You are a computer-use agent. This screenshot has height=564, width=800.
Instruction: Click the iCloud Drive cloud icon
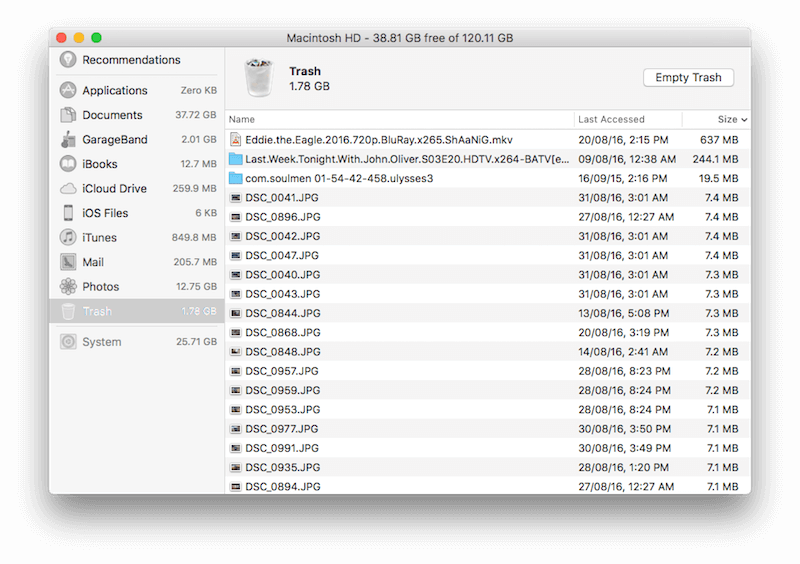[x=68, y=188]
